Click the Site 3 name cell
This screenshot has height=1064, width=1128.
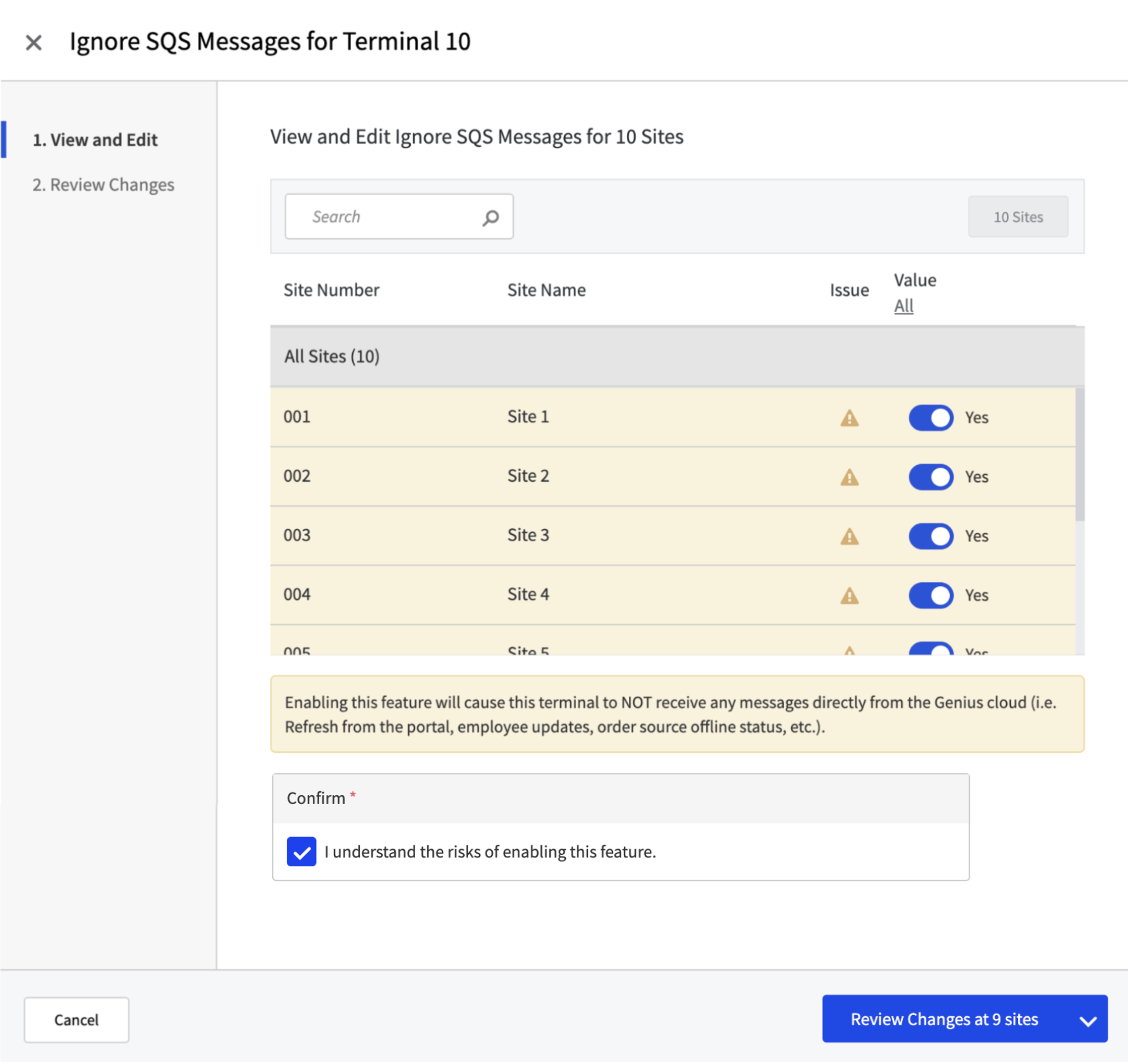[528, 535]
